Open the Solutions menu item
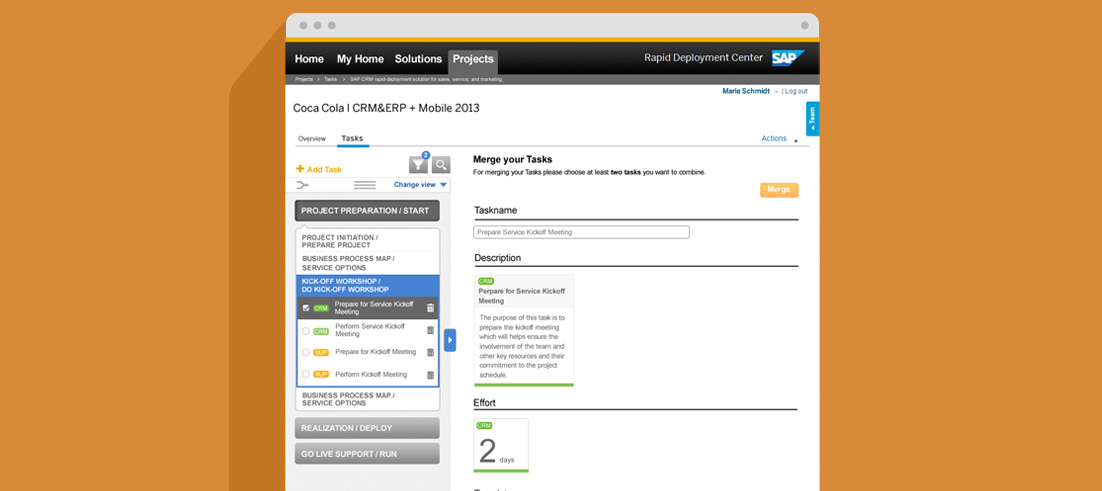1102x491 pixels. pyautogui.click(x=418, y=59)
